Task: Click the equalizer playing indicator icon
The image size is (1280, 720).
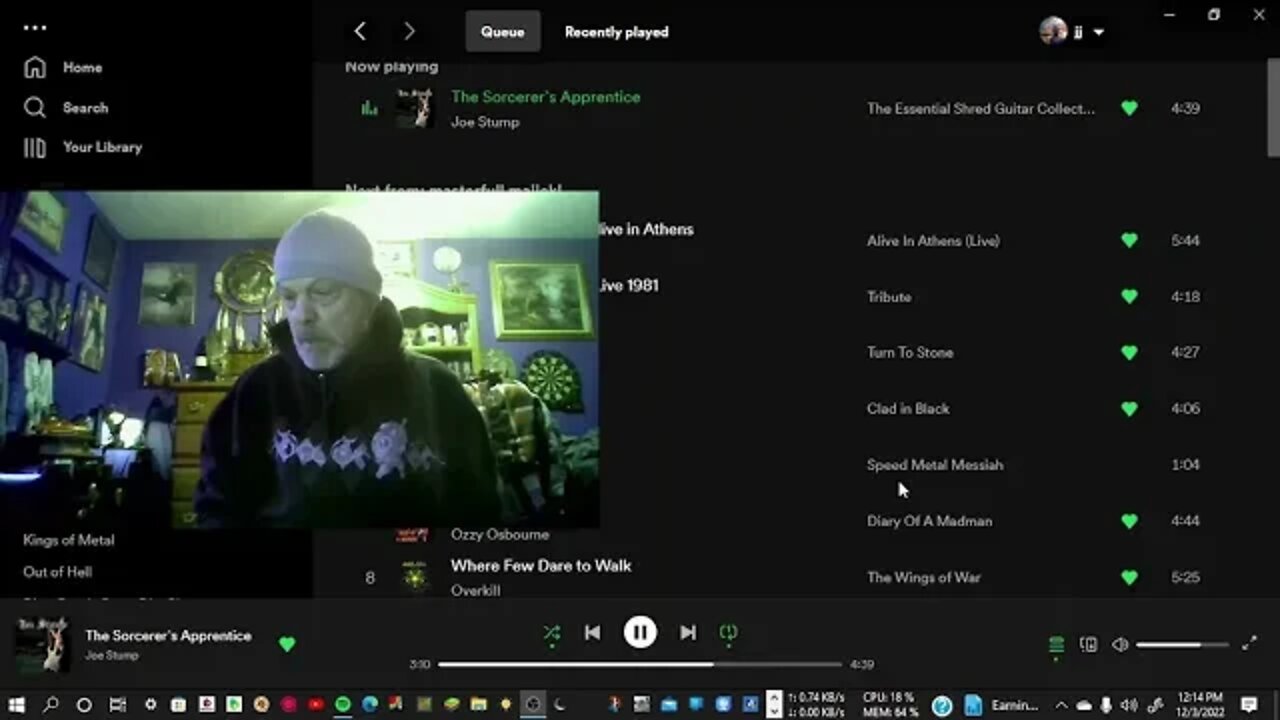Action: tap(370, 108)
